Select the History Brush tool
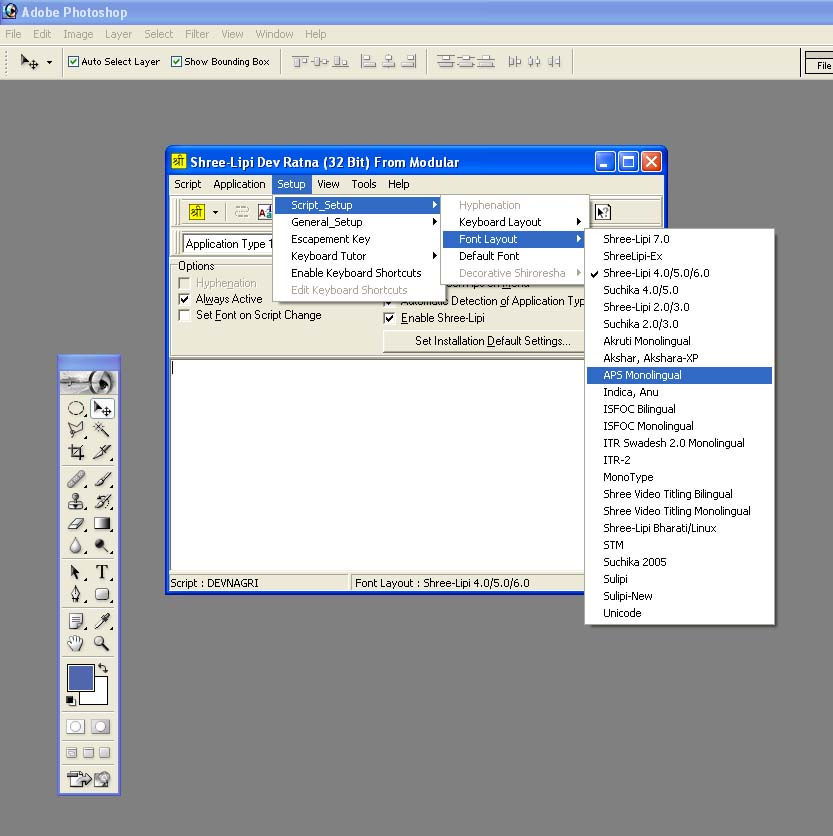This screenshot has height=836, width=833. point(102,501)
